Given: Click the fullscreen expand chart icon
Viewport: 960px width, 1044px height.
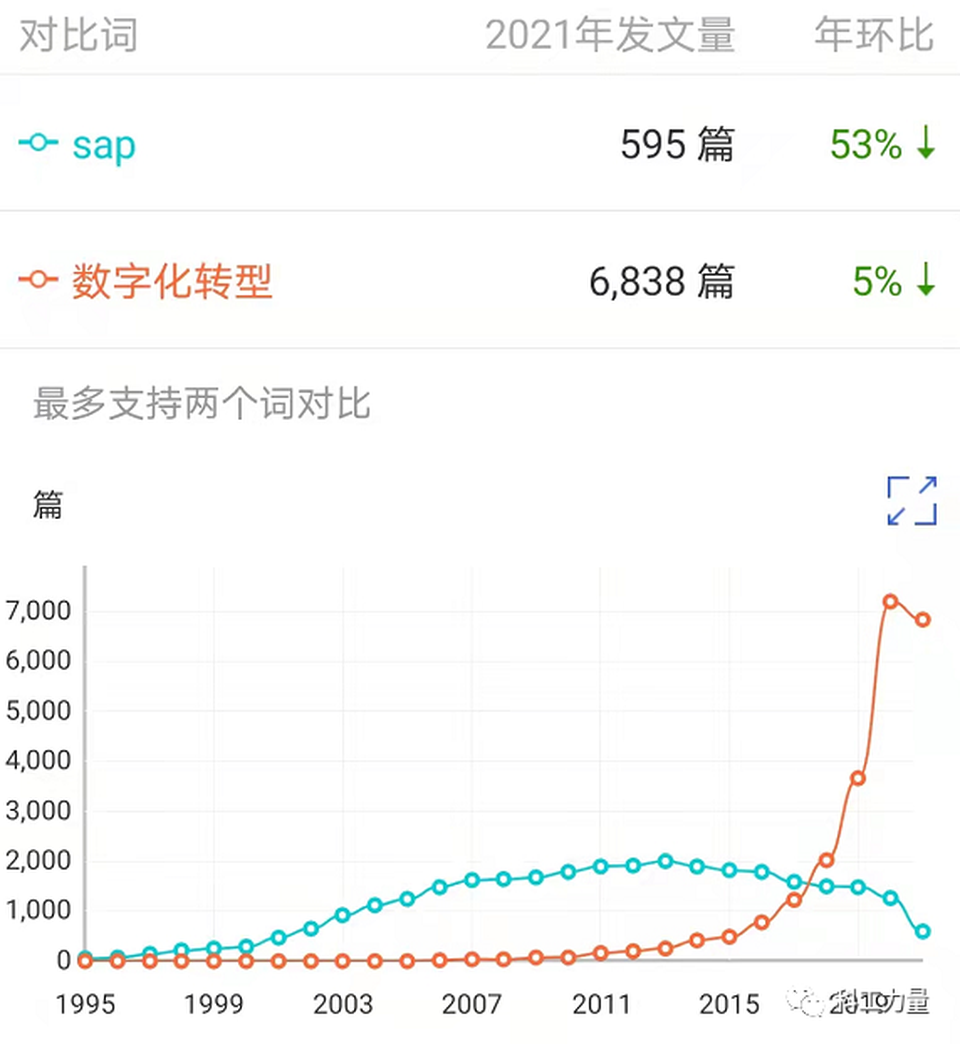Looking at the screenshot, I should pyautogui.click(x=911, y=500).
